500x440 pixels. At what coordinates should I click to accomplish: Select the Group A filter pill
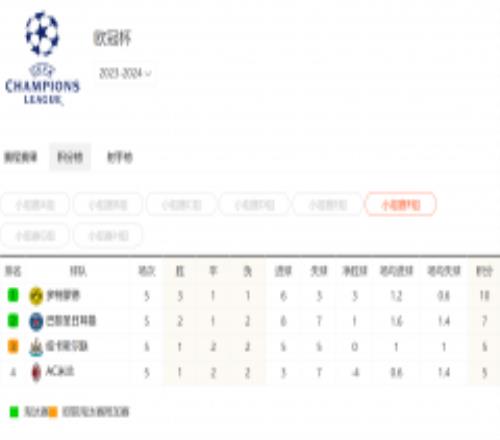[35, 205]
